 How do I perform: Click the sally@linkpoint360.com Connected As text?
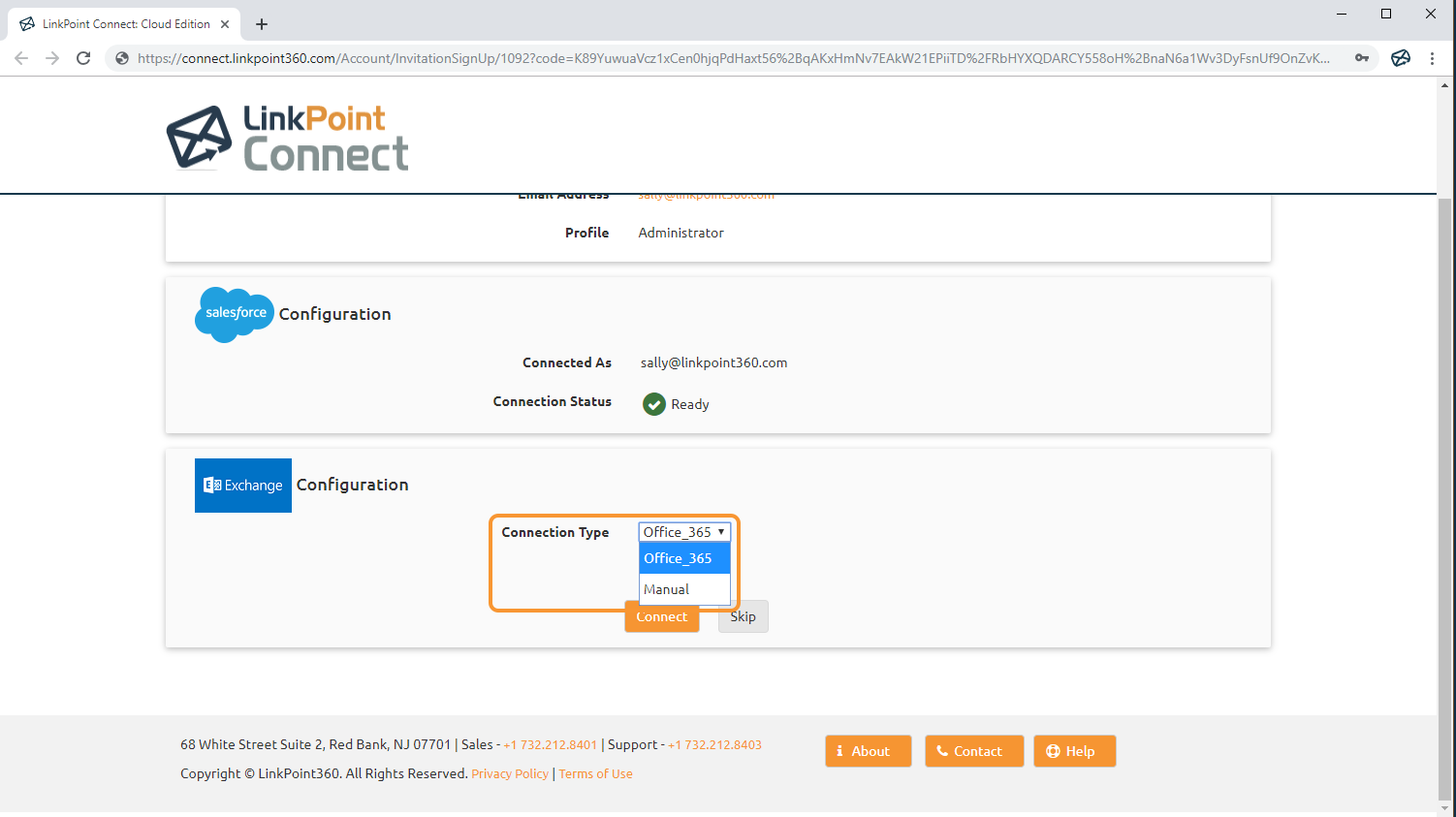[713, 362]
